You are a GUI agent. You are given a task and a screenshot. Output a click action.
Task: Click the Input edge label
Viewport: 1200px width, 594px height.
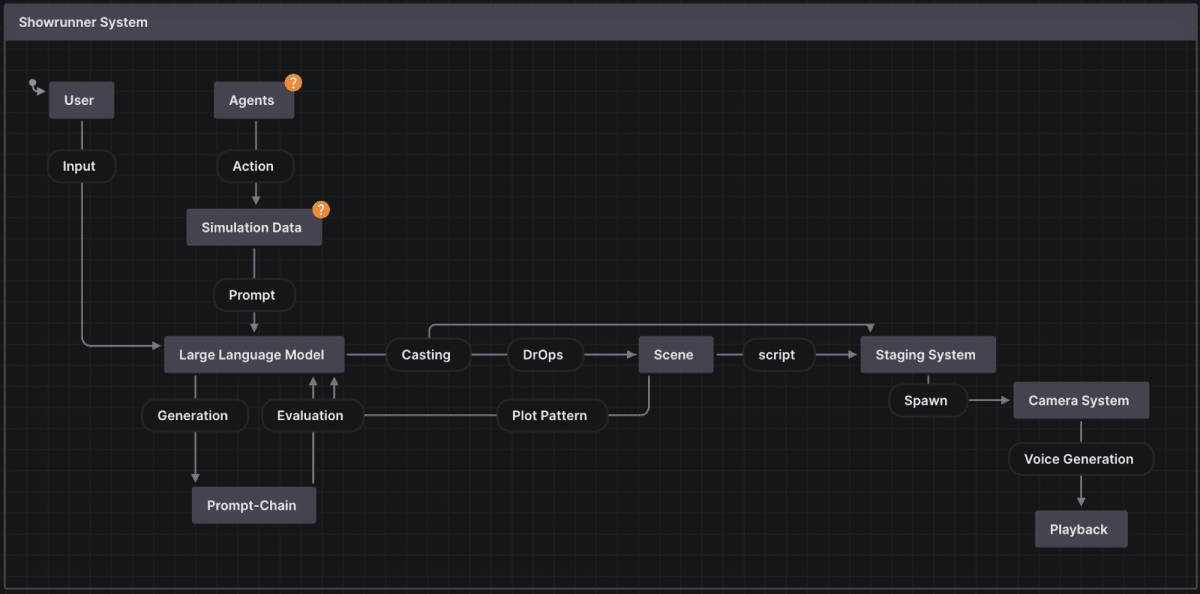click(81, 166)
